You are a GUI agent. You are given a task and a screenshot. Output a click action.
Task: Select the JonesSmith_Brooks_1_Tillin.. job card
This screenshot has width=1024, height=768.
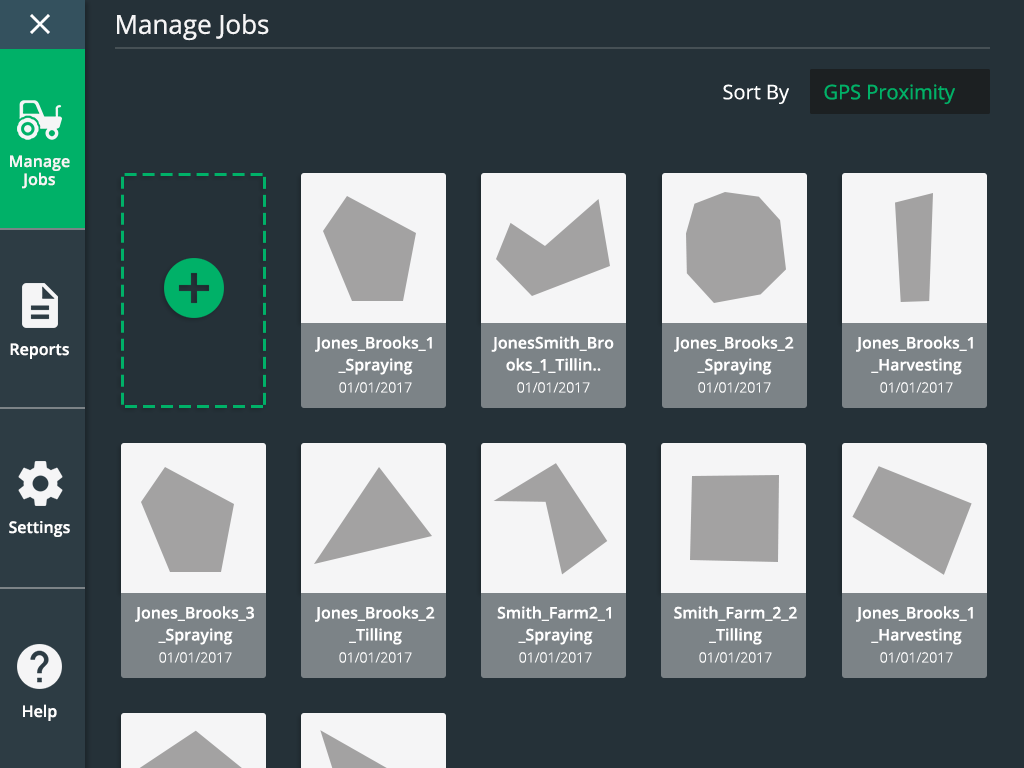[553, 290]
